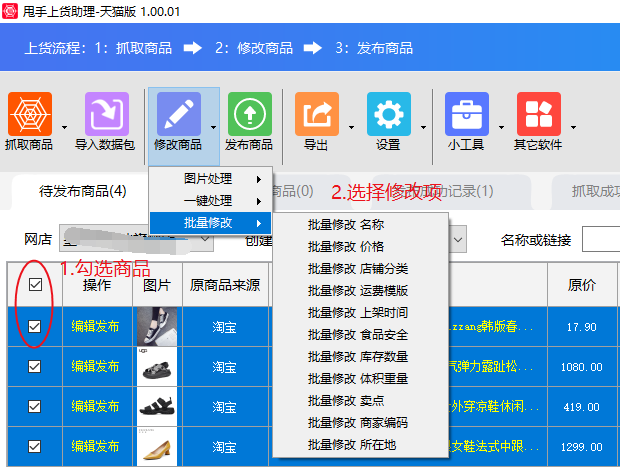Click the 原商品来源 column header
Image resolution: width=620 pixels, height=467 pixels.
tap(225, 285)
